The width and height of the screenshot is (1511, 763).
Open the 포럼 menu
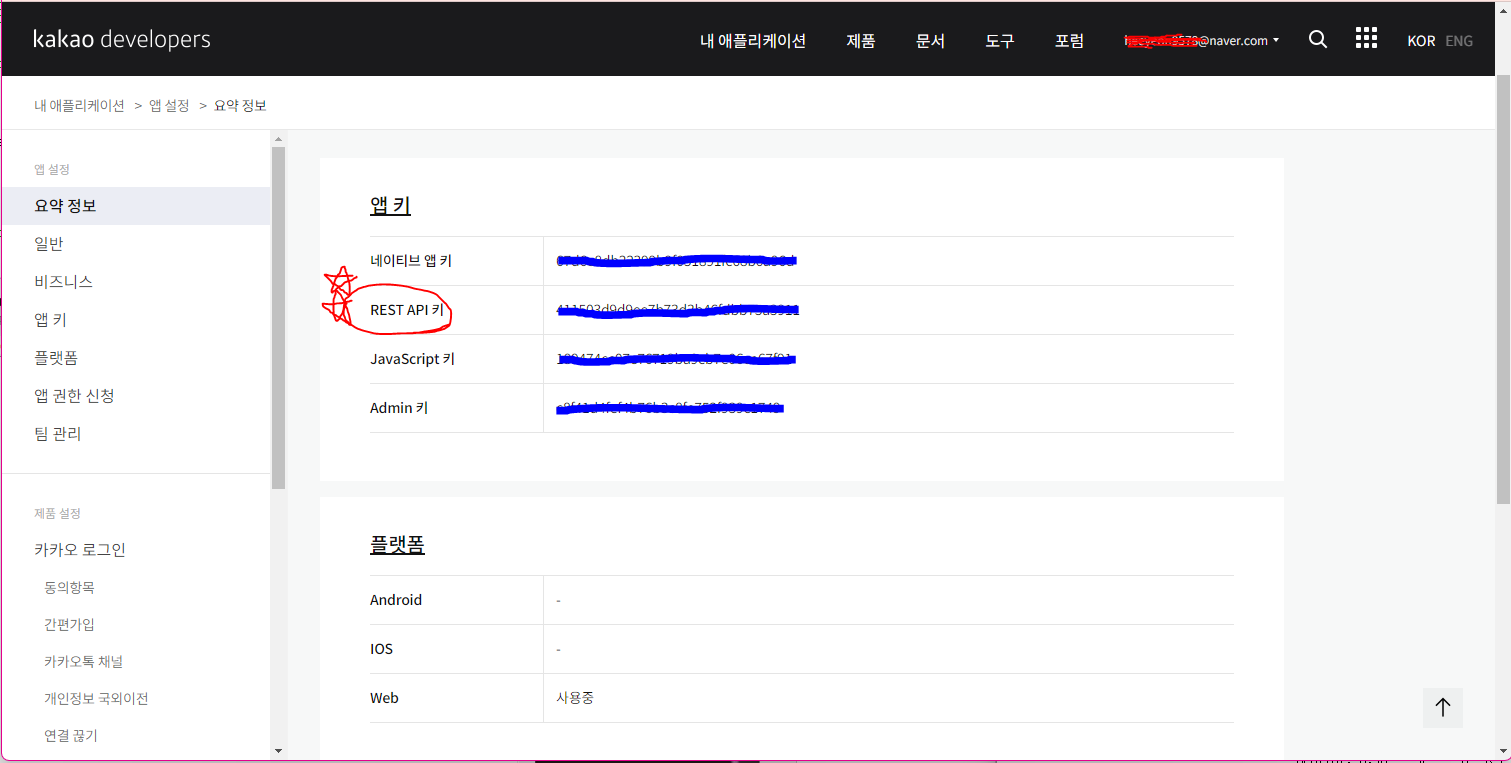(1069, 41)
